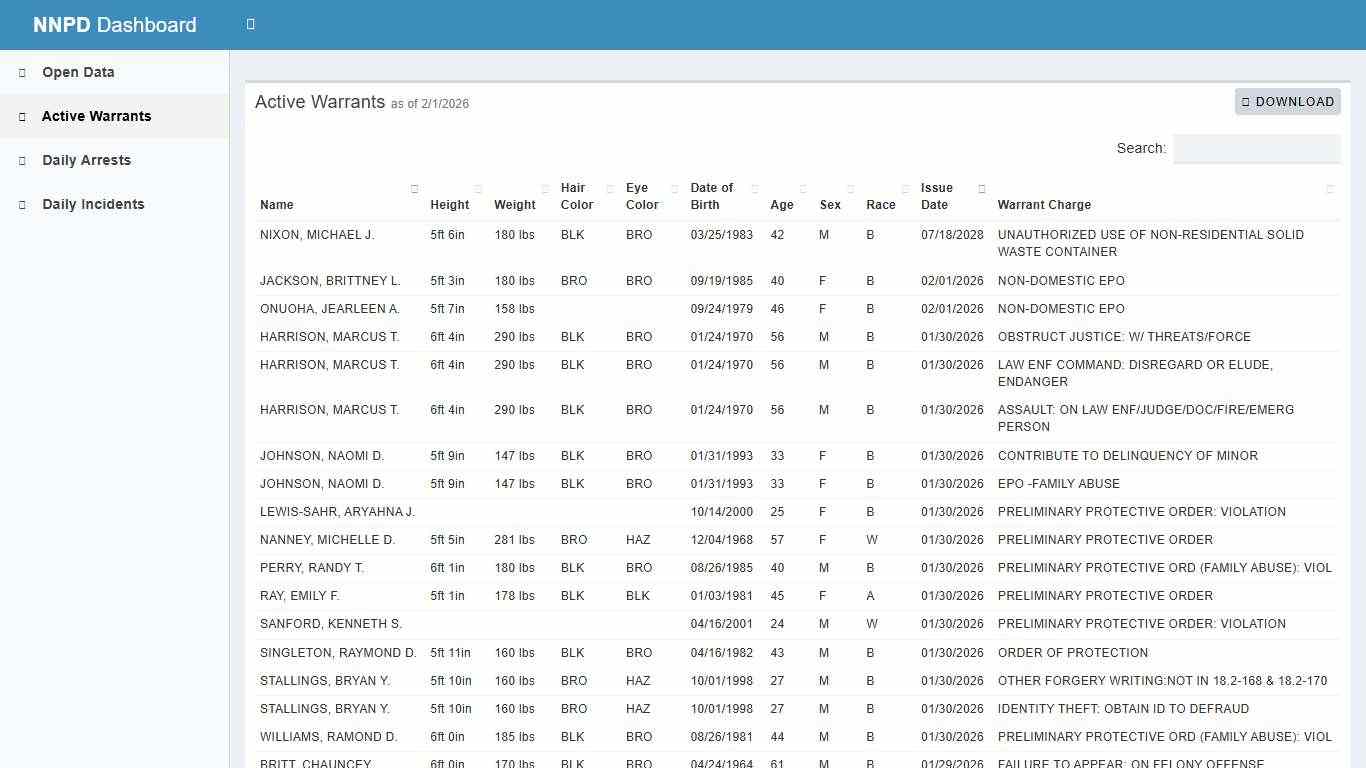Toggle sorting on the Sex column
The image size is (1366, 768).
849,188
